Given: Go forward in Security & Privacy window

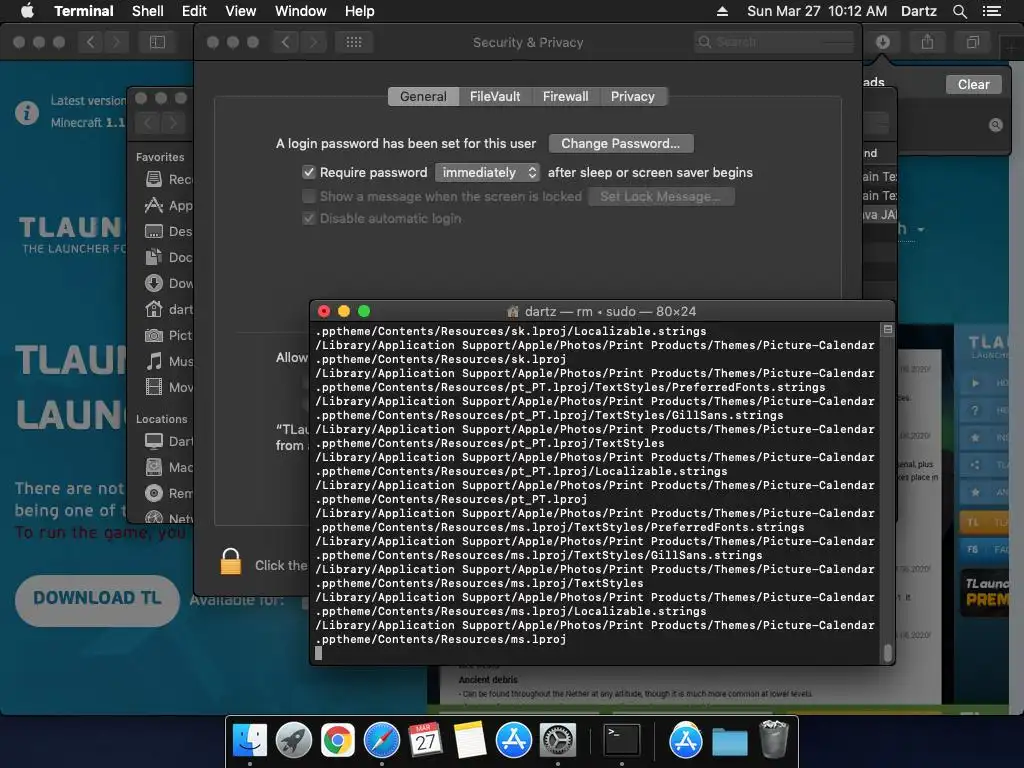Looking at the screenshot, I should pos(313,42).
